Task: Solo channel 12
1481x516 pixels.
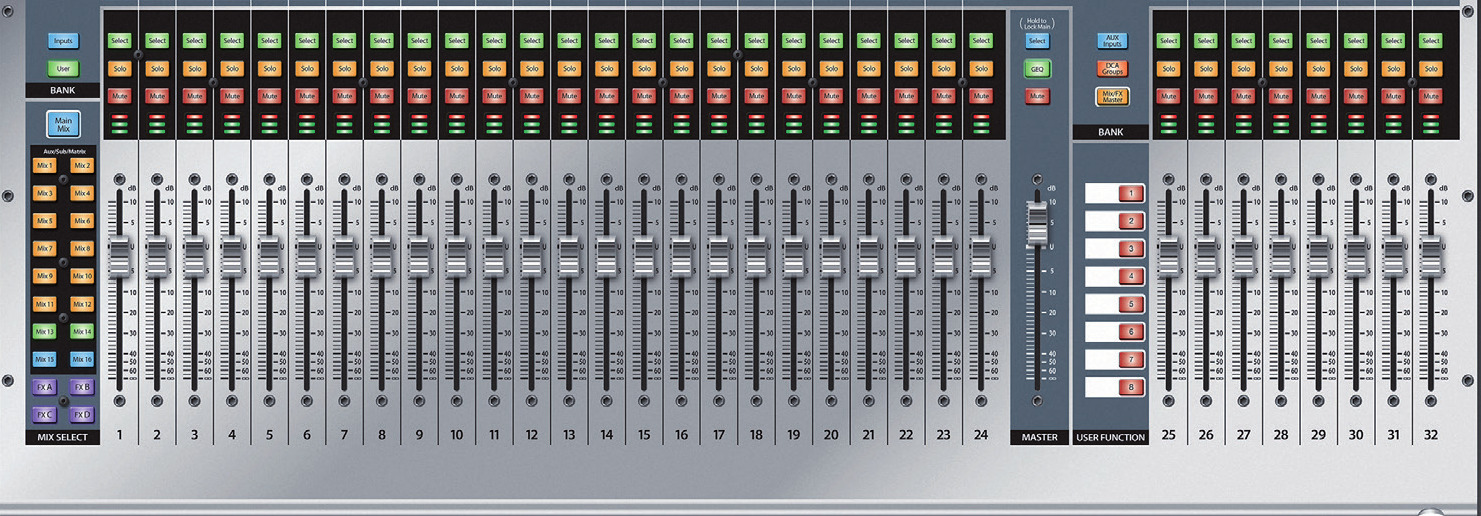Action: pyautogui.click(x=532, y=69)
